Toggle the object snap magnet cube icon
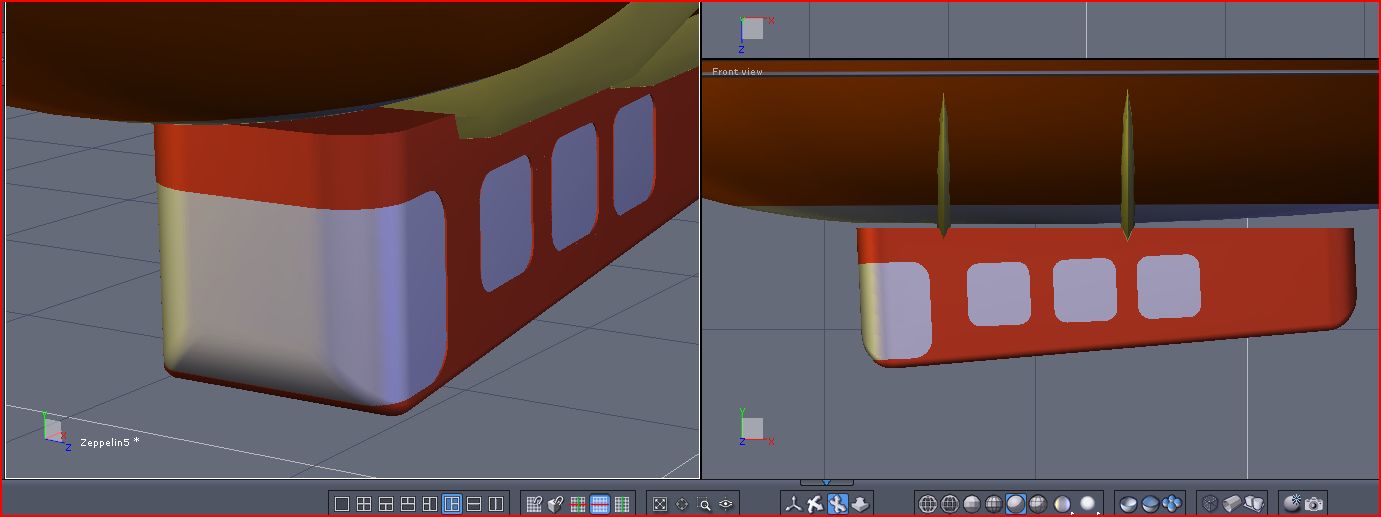Screen dimensions: 1381x517 [x=556, y=504]
